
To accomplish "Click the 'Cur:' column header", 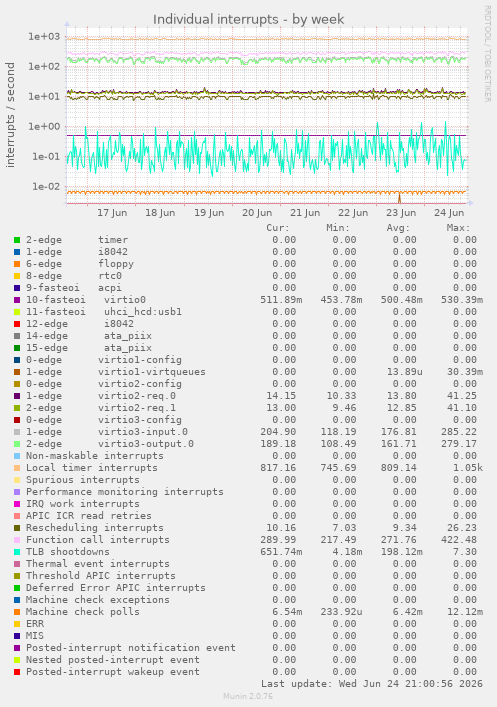I will 278,228.
